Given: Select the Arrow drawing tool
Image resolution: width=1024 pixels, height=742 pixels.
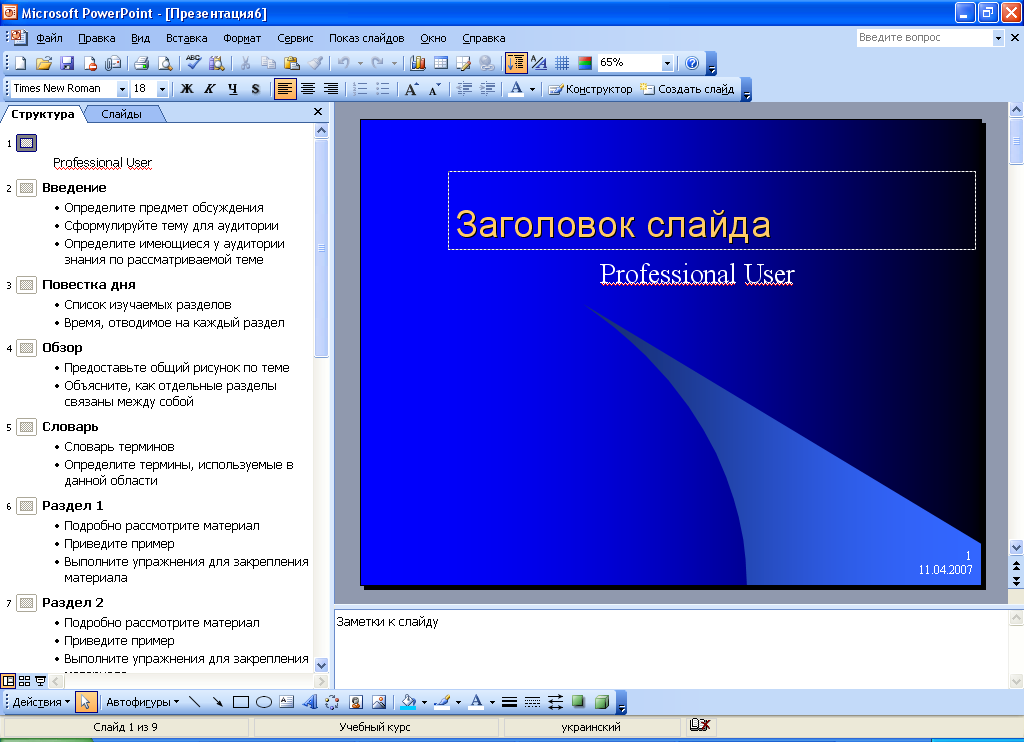Looking at the screenshot, I should pos(217,702).
